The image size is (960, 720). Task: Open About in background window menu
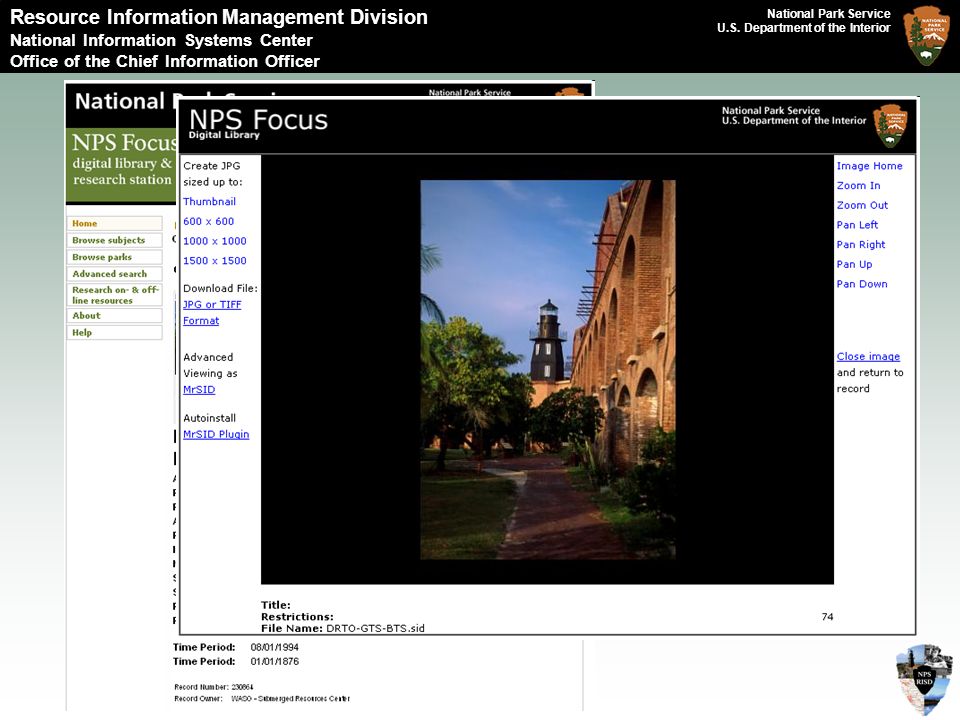pos(114,315)
